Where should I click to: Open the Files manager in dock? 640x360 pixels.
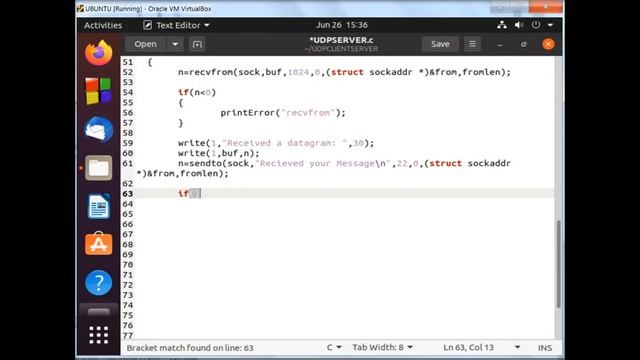(x=98, y=168)
